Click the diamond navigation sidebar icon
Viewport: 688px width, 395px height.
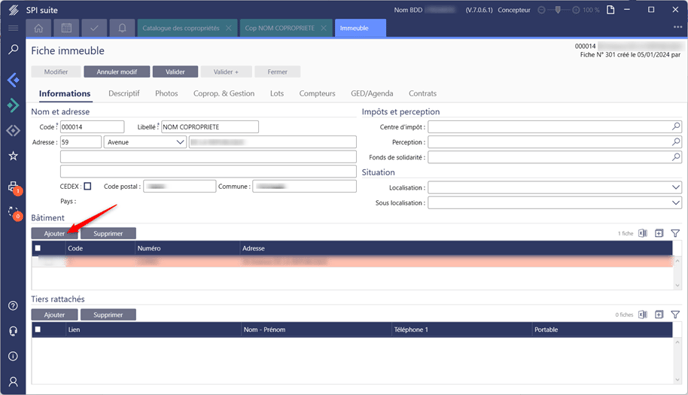click(13, 130)
